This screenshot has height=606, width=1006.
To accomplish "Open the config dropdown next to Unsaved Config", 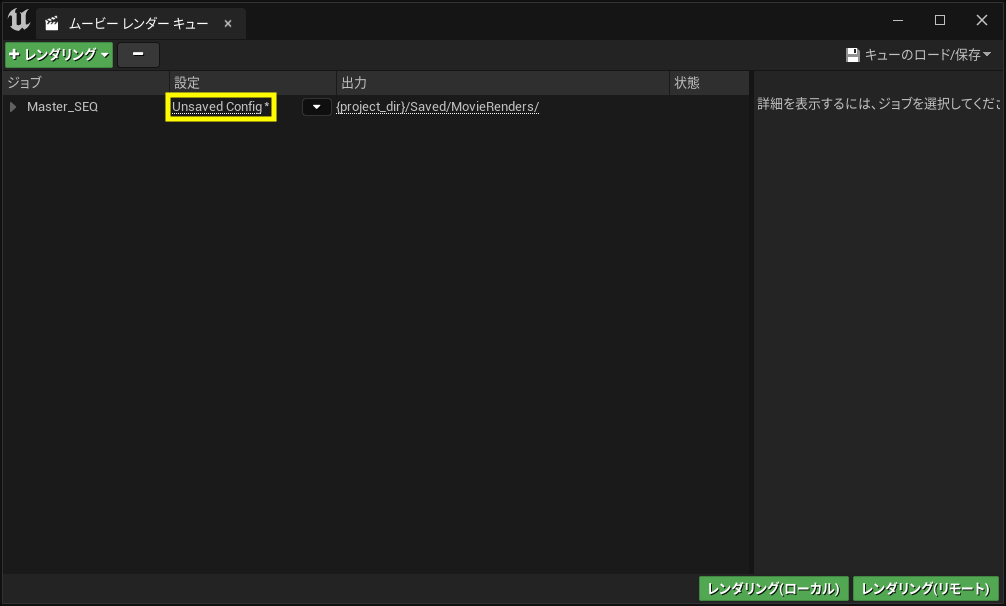I will coord(317,106).
